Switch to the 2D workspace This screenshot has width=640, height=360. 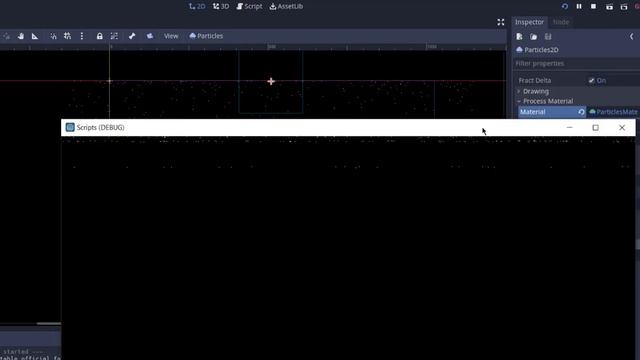[197, 7]
